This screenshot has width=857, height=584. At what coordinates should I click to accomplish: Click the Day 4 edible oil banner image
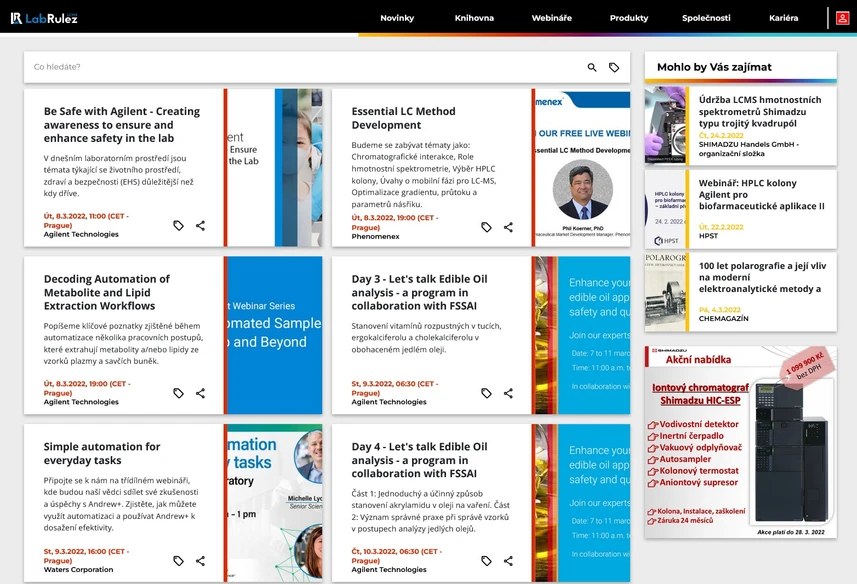click(x=583, y=503)
